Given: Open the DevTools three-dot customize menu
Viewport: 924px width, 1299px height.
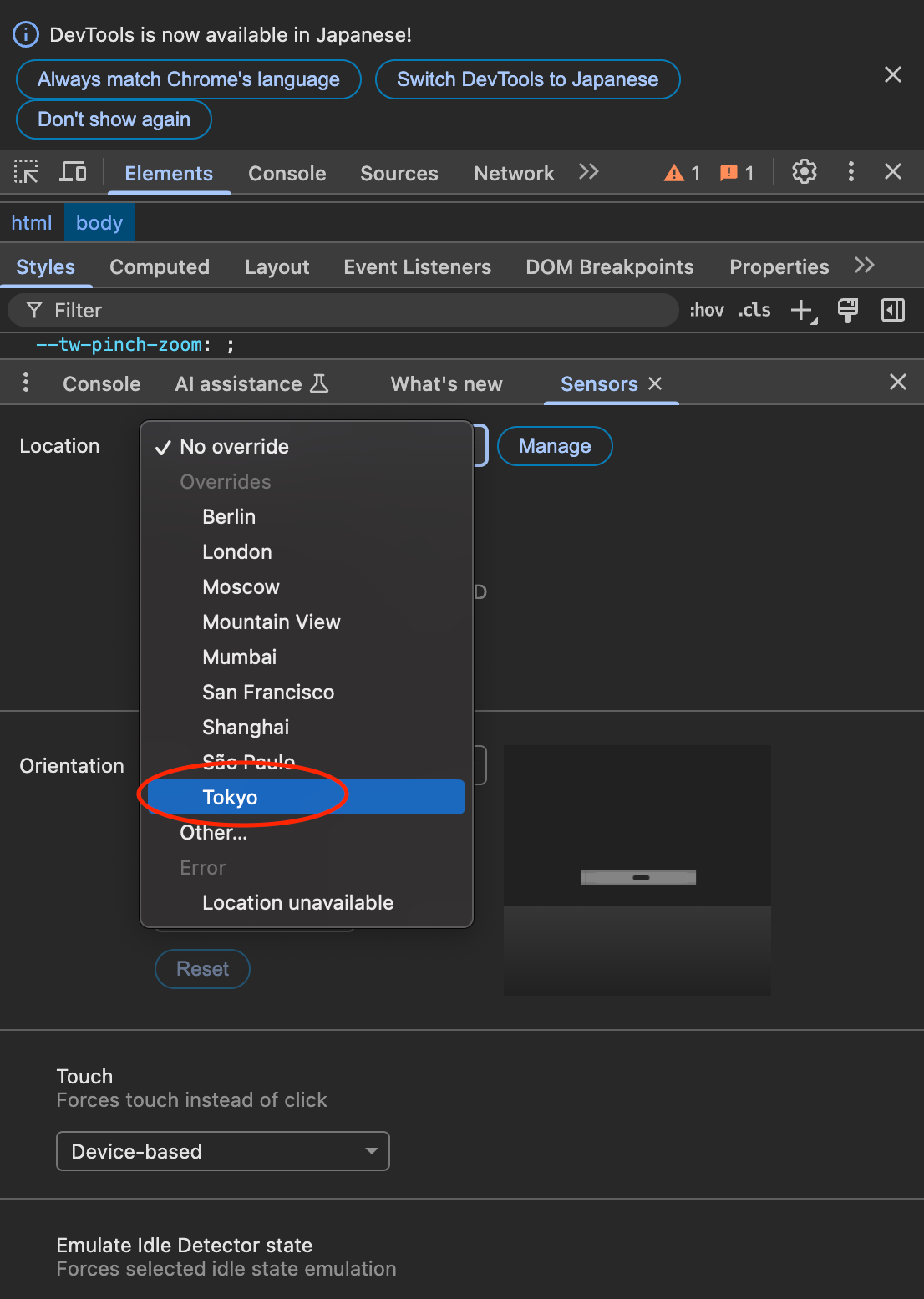Looking at the screenshot, I should tap(850, 172).
